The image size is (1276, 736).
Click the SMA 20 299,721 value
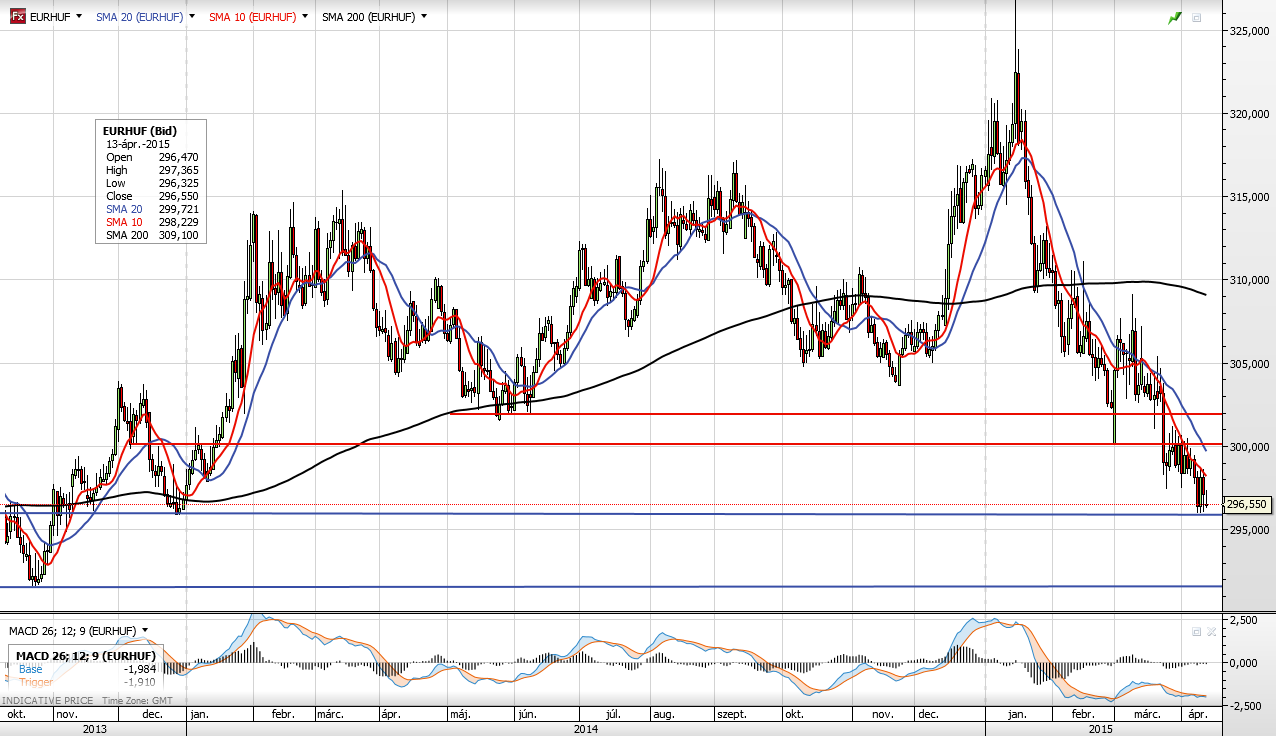click(177, 209)
